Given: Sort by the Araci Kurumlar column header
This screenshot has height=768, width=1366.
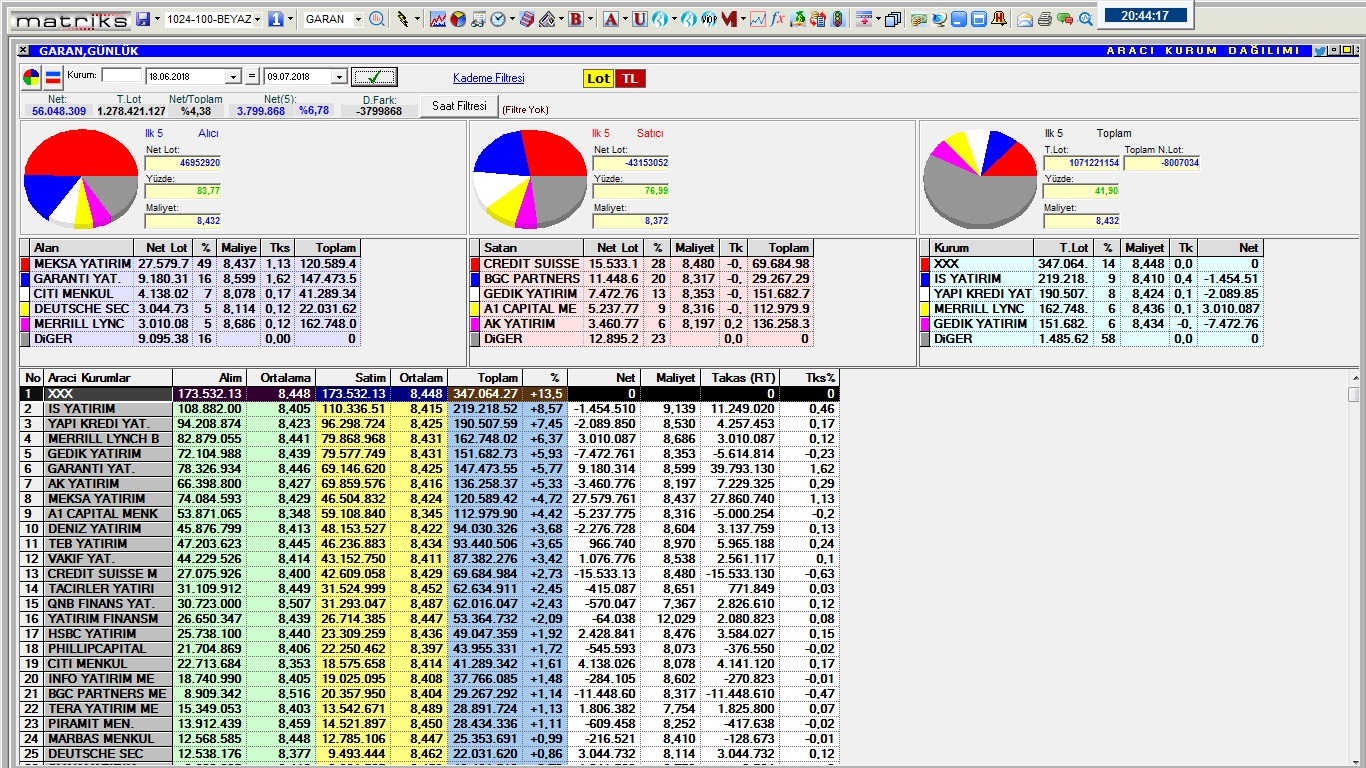Looking at the screenshot, I should 108,378.
